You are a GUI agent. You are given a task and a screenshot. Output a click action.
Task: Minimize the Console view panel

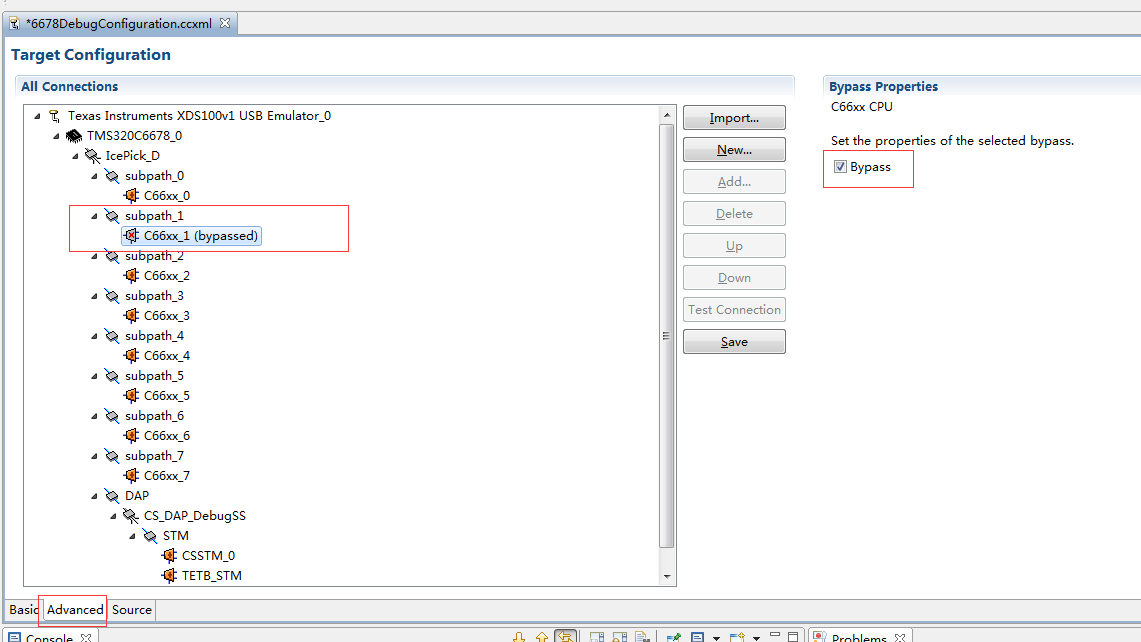(775, 636)
